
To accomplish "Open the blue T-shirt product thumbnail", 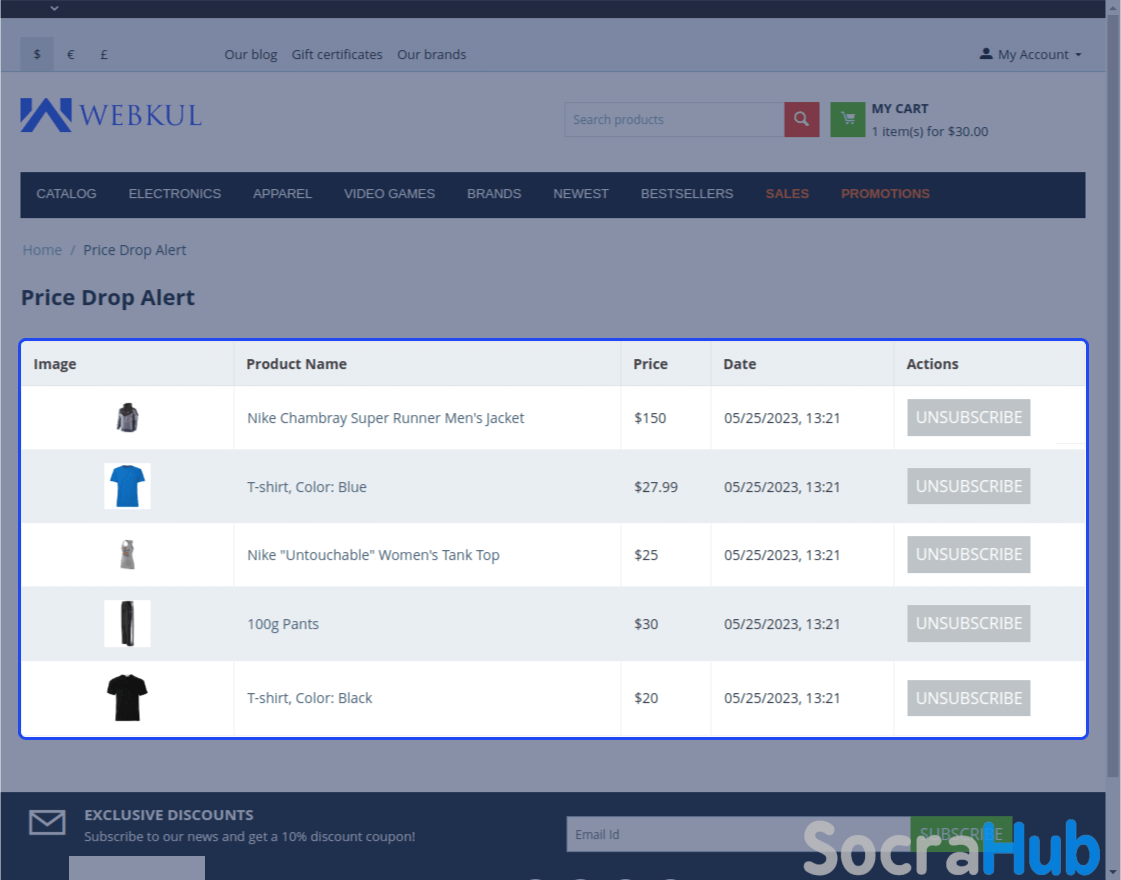I will pos(127,486).
